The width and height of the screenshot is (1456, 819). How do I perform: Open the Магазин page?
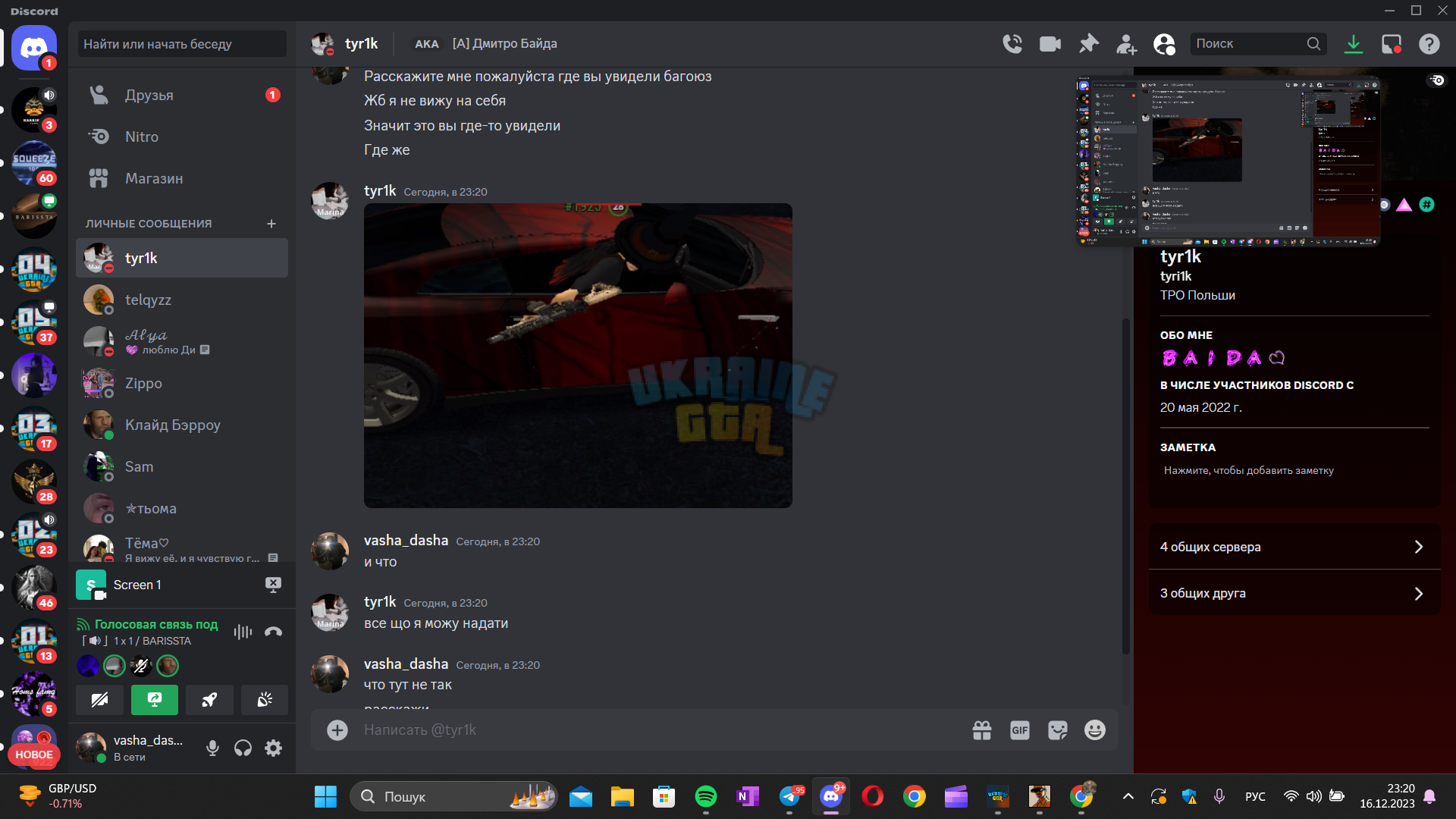(182, 178)
